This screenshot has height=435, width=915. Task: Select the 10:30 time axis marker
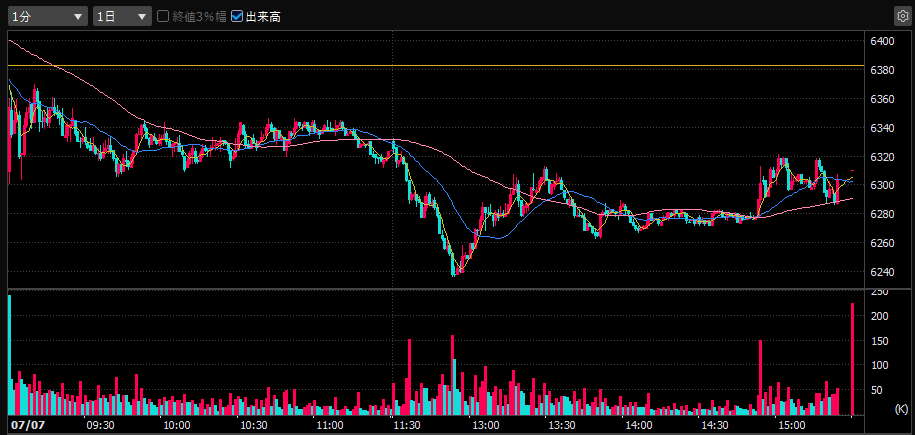[254, 424]
